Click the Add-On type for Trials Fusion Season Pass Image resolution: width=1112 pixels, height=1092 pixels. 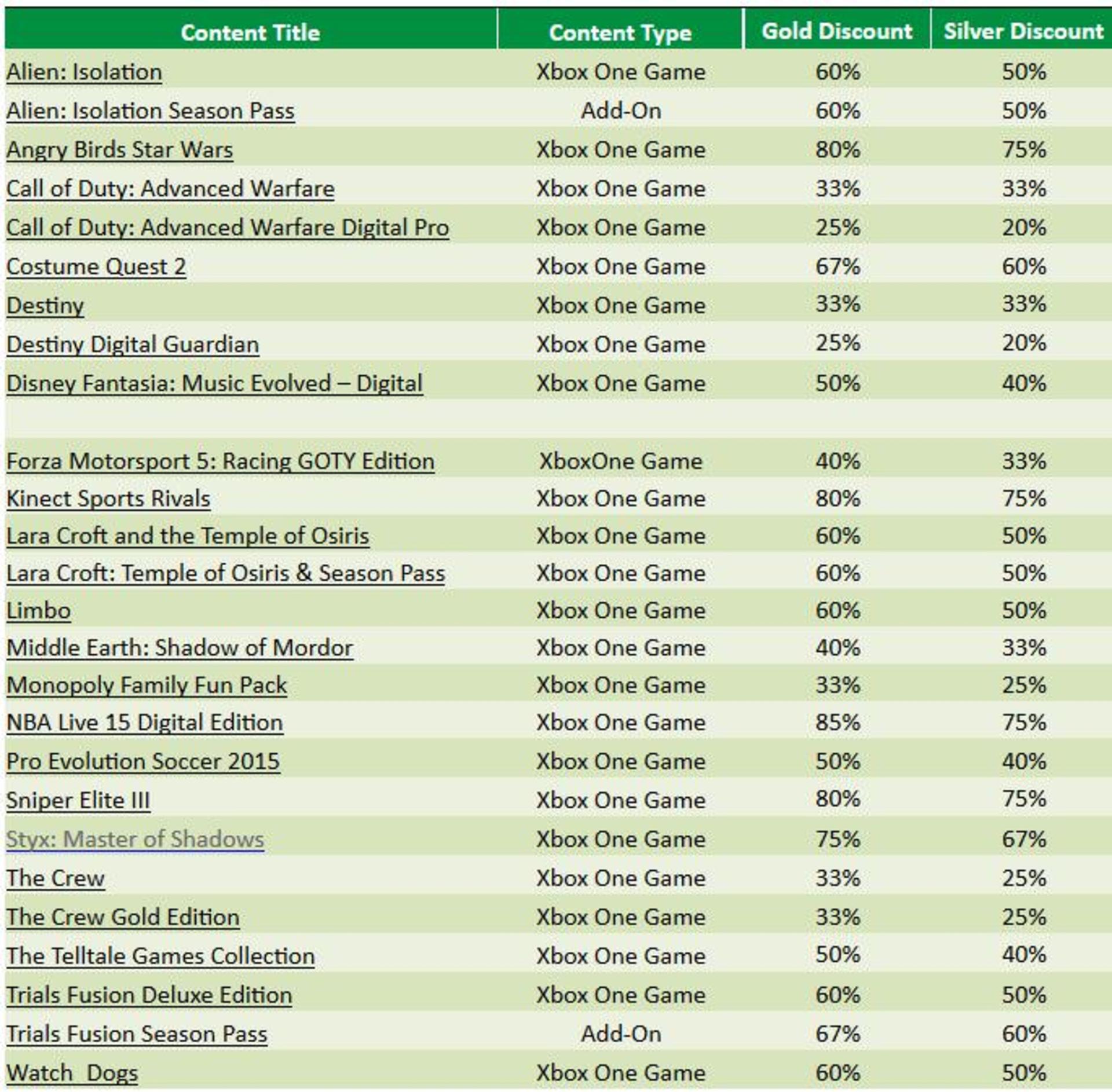coord(621,1034)
